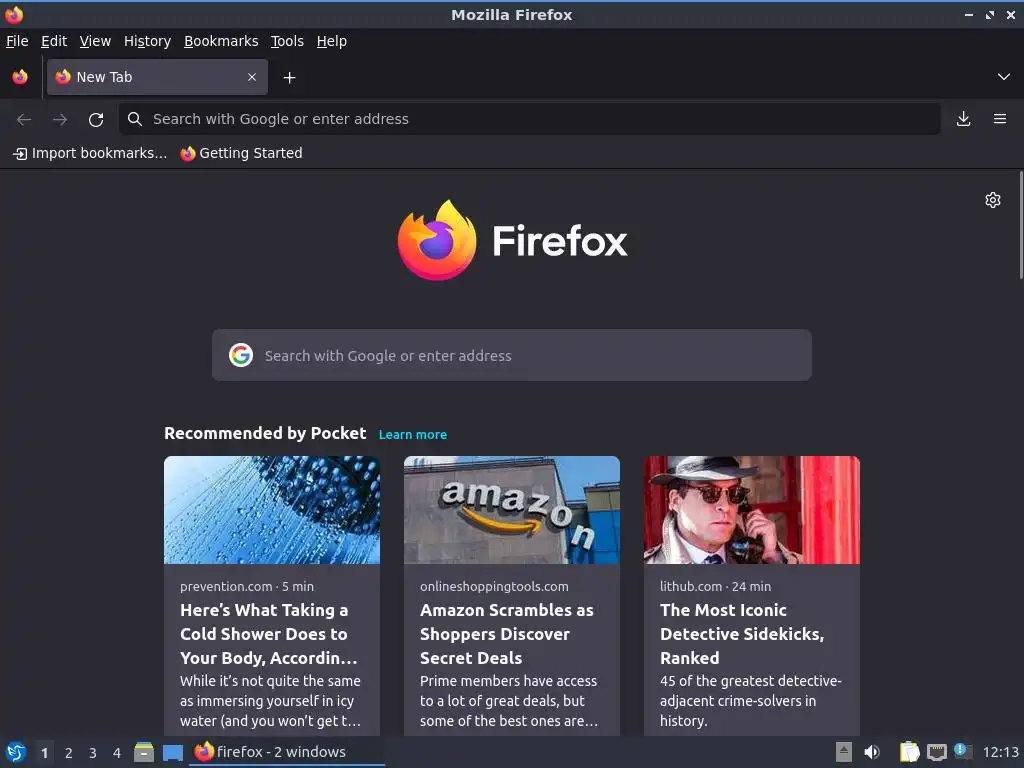Maximize the Mozilla Firefox window
This screenshot has width=1024, height=768.
click(990, 14)
